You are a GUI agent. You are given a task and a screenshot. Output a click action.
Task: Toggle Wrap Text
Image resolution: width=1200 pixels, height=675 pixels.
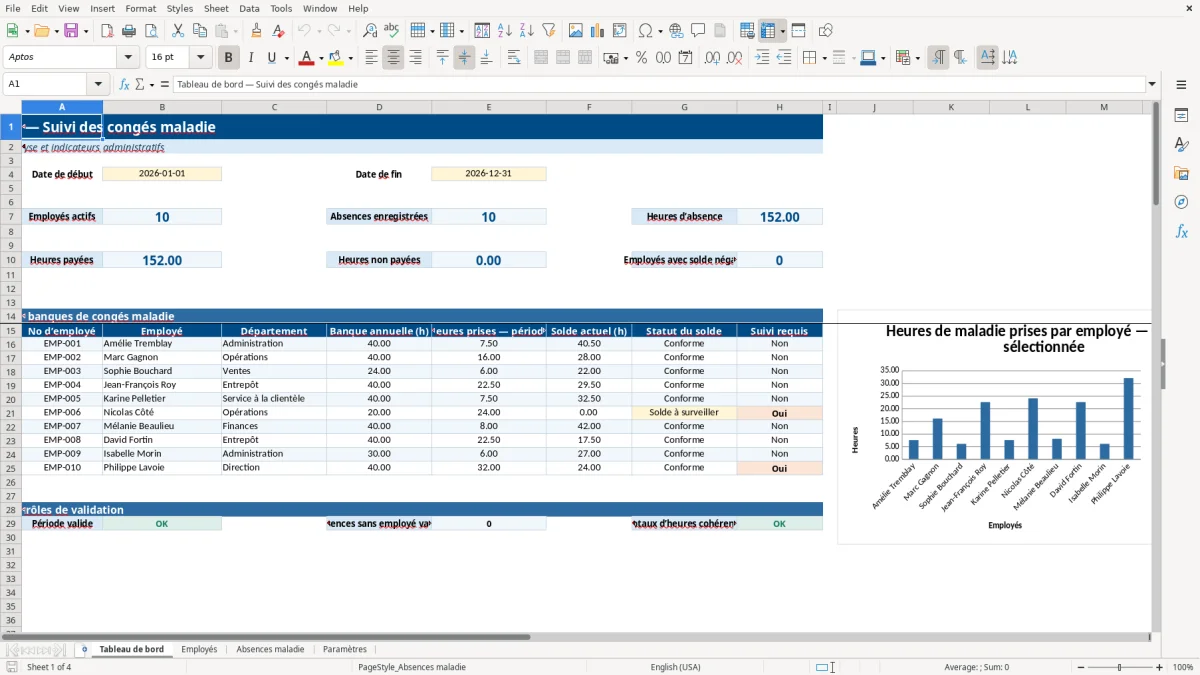coord(514,58)
